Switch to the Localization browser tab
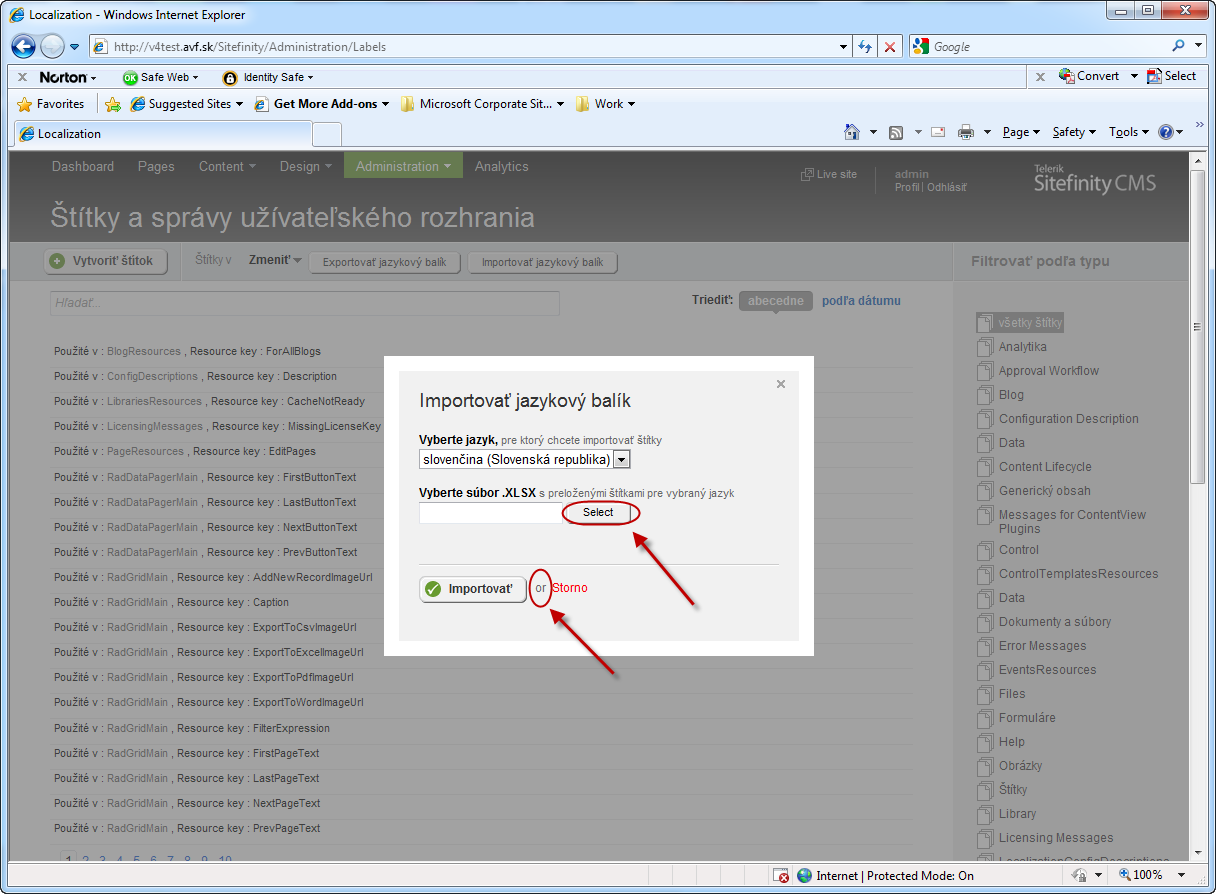 (163, 133)
